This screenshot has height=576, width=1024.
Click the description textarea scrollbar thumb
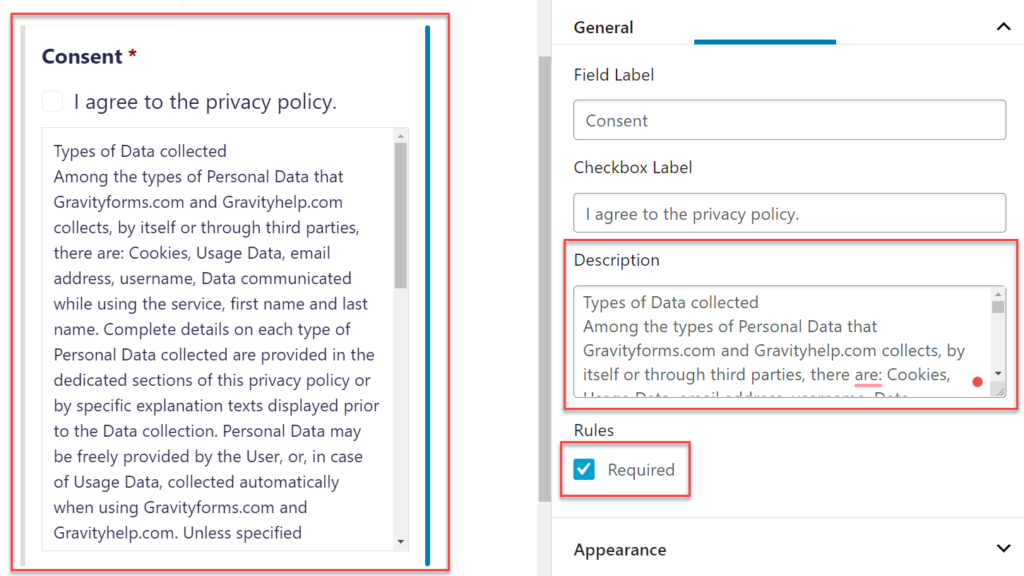point(998,307)
